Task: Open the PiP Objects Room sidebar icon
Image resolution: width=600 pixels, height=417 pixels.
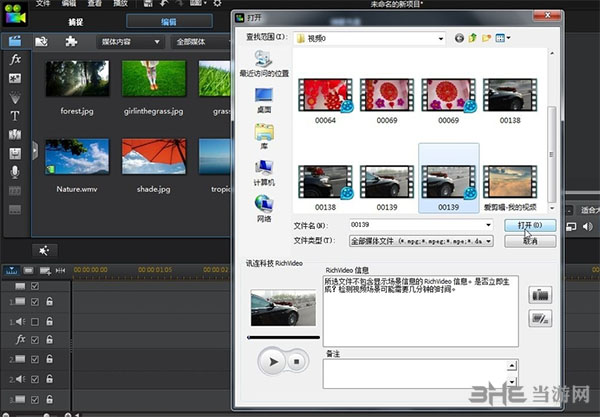Action: (15, 78)
